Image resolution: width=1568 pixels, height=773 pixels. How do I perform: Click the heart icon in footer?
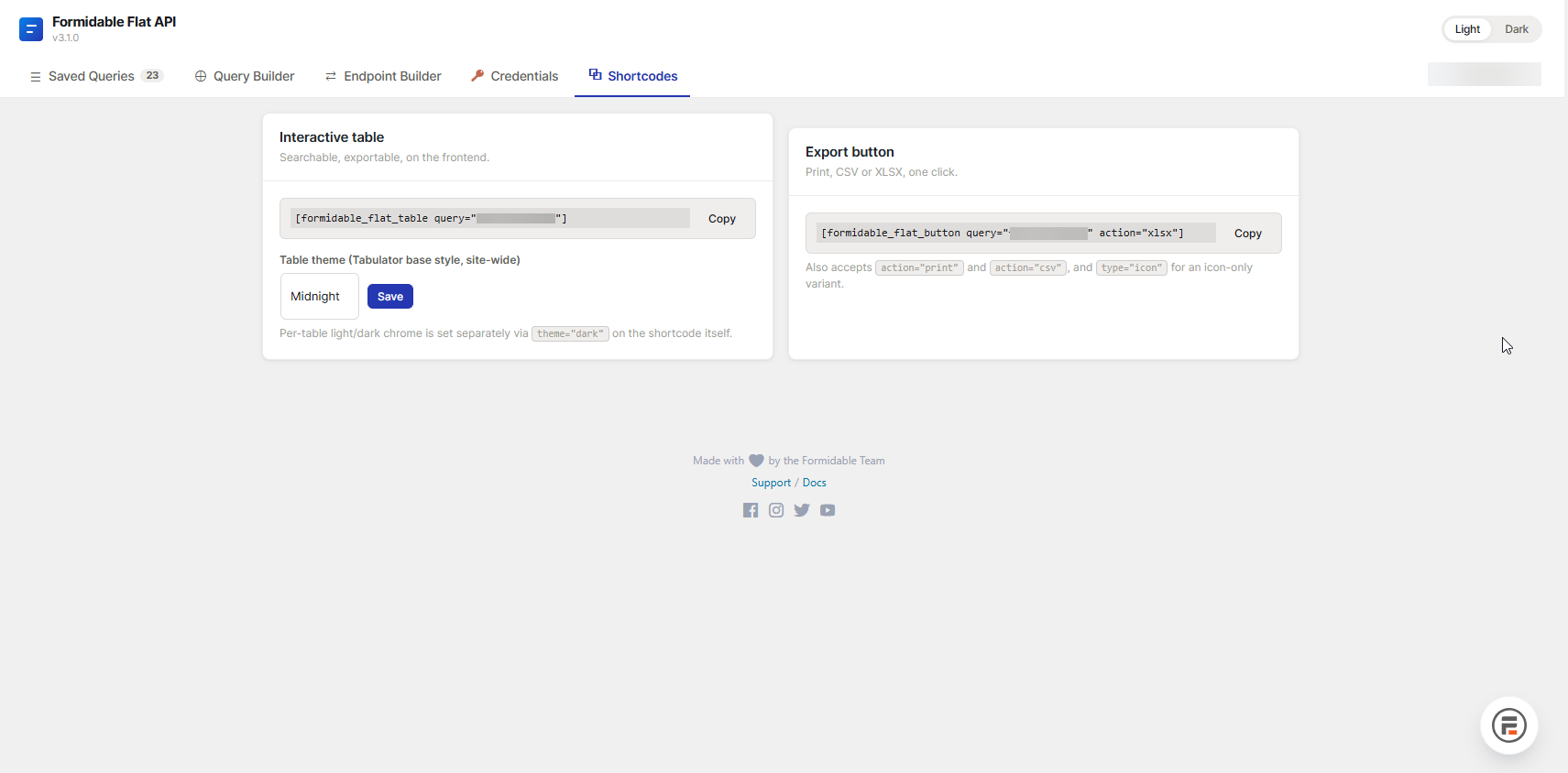pos(756,461)
